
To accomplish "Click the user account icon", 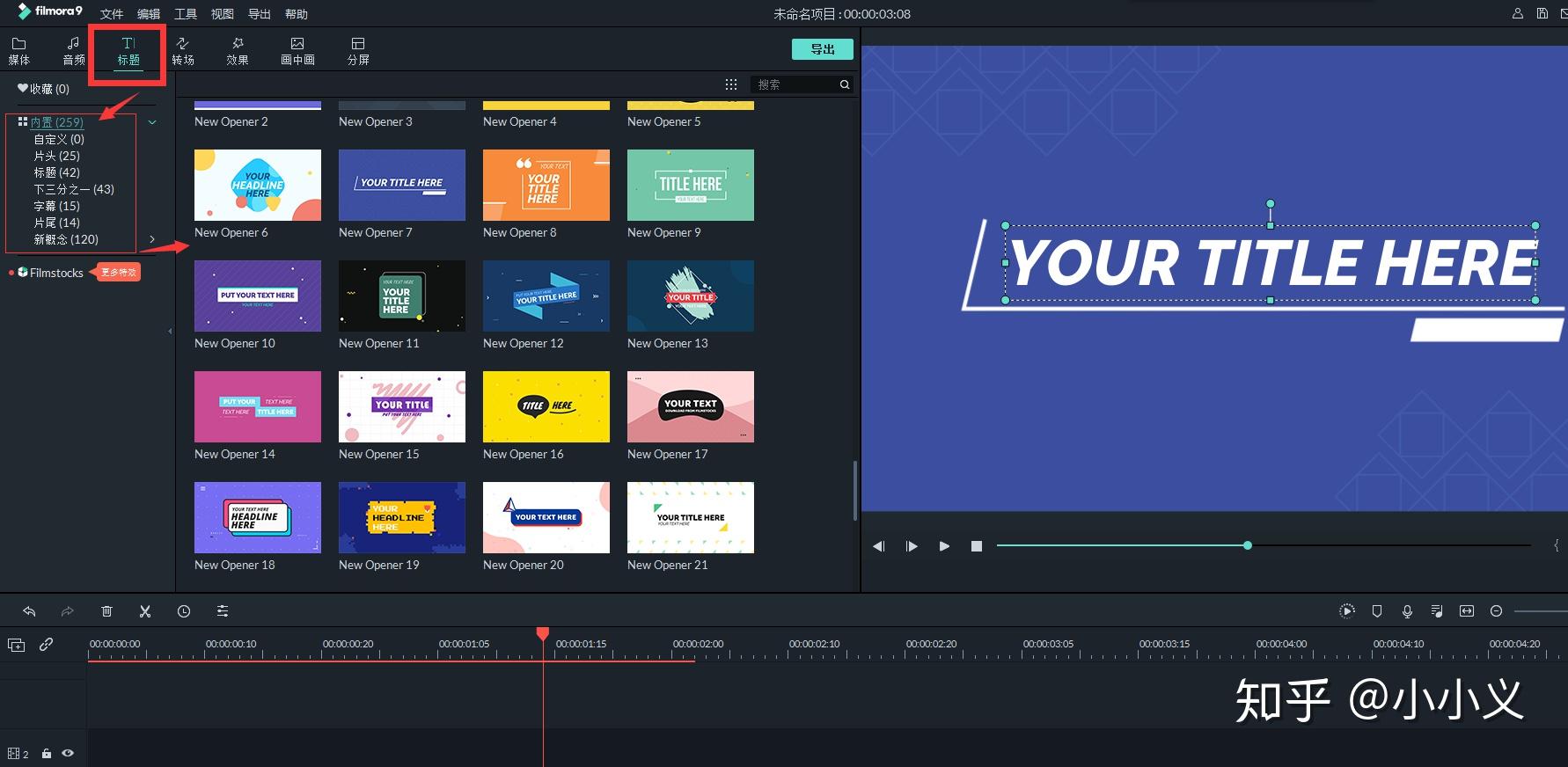I will point(1518,14).
